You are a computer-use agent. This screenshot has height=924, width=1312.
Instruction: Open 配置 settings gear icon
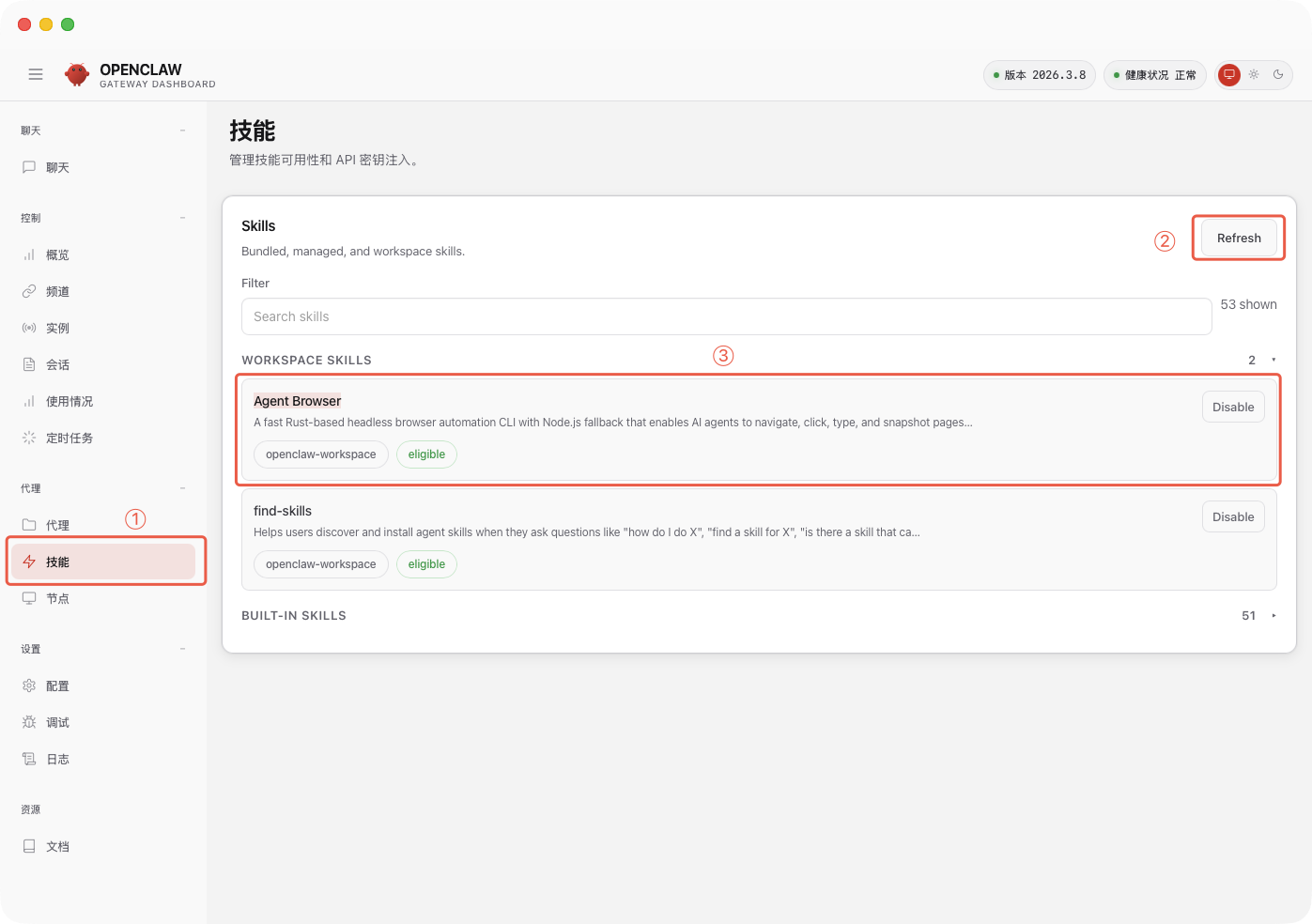tap(29, 685)
